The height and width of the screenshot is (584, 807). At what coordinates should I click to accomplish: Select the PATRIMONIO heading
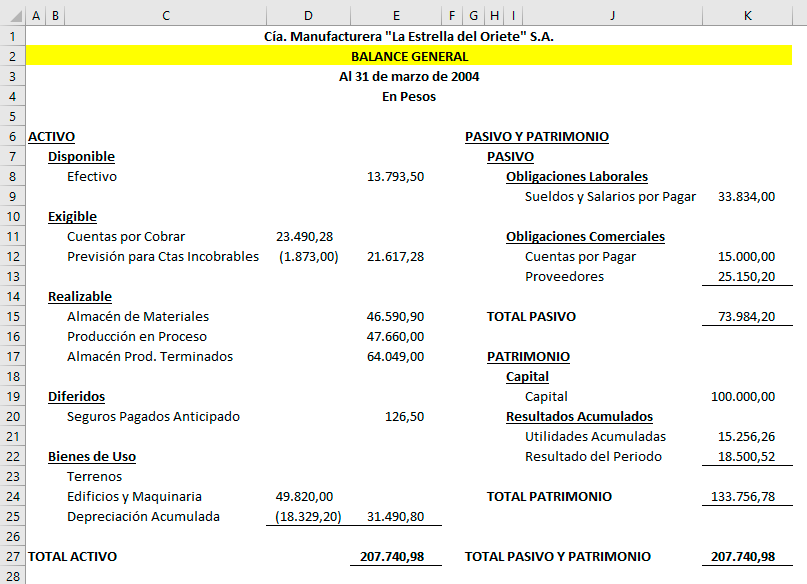pyautogui.click(x=529, y=357)
